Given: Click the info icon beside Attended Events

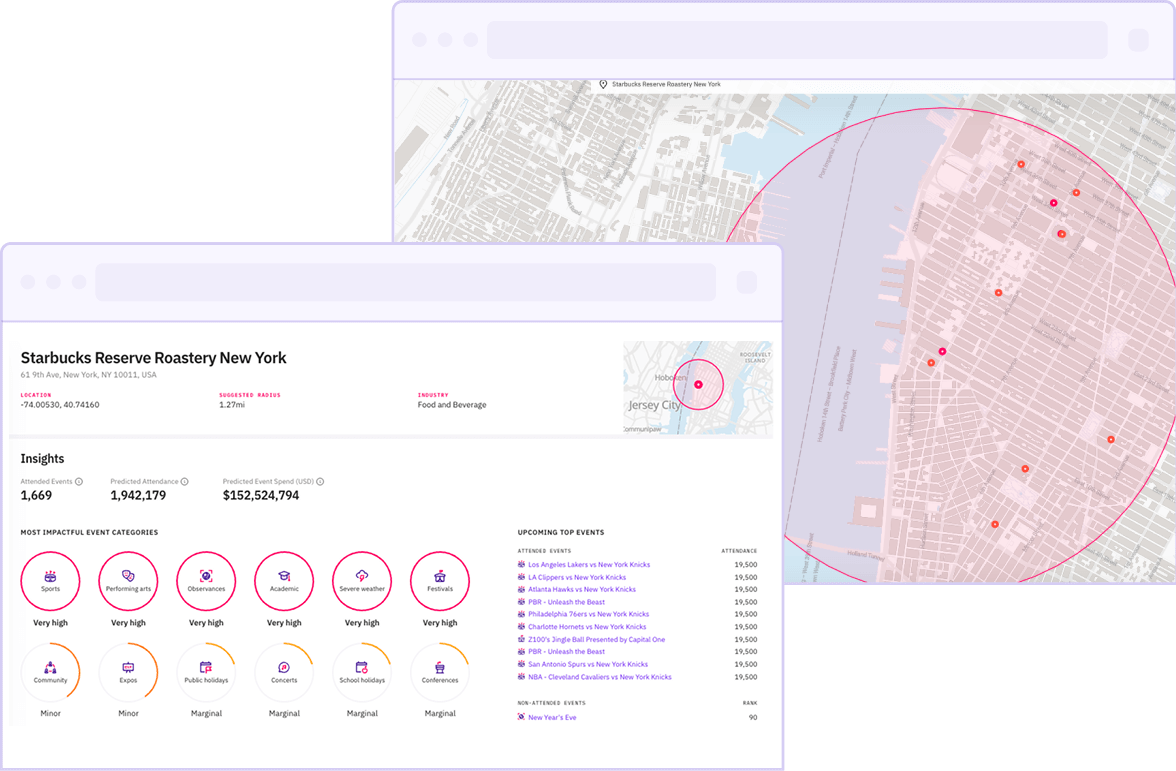Looking at the screenshot, I should (79, 482).
